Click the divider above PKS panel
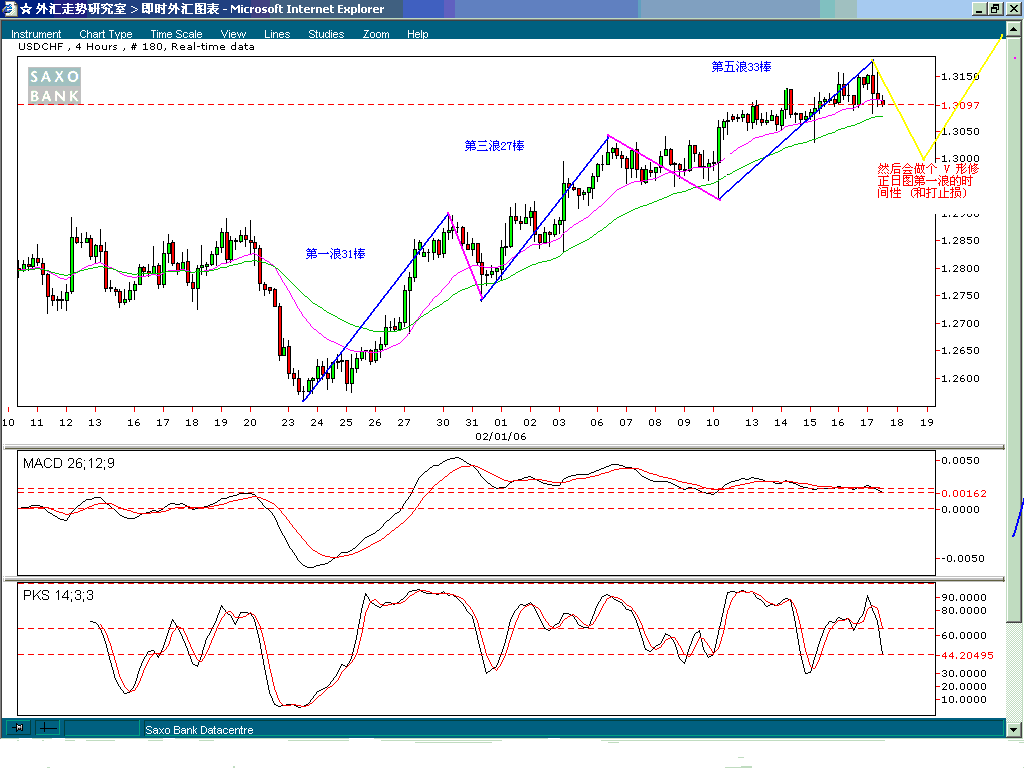The width and height of the screenshot is (1024, 768). [504, 579]
